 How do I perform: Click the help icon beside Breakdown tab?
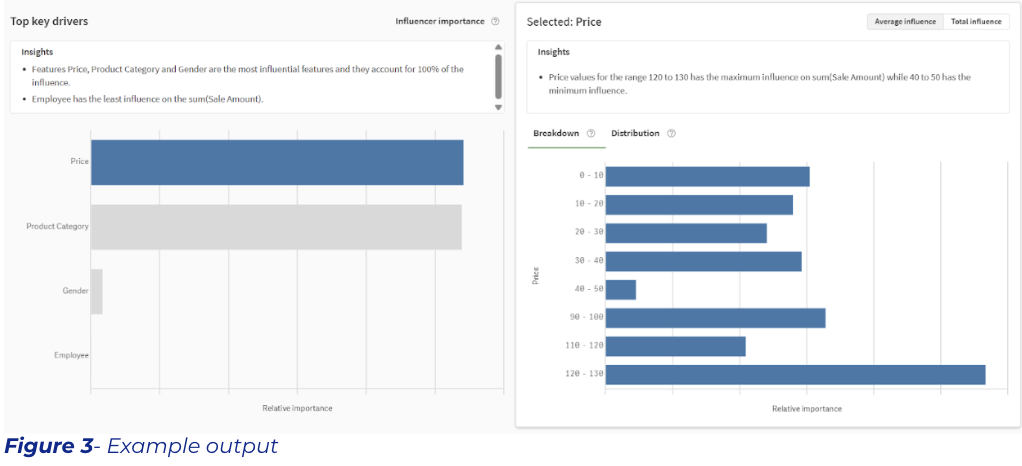tap(591, 134)
